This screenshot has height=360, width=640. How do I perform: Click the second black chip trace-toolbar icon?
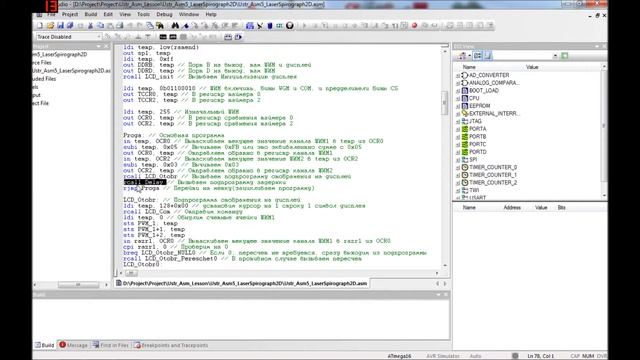[x=173, y=37]
